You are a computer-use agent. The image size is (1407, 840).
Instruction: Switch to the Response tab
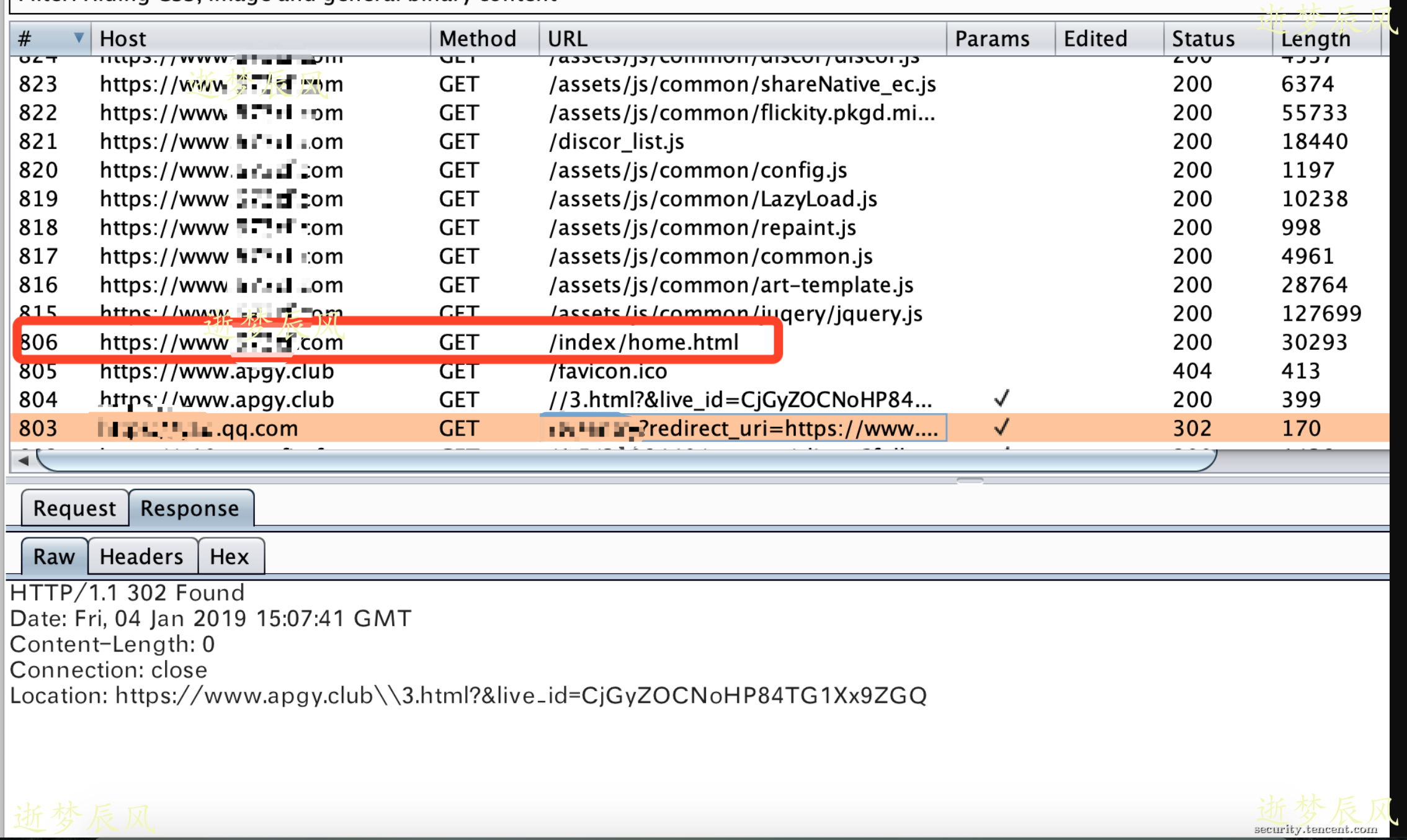pyautogui.click(x=190, y=508)
